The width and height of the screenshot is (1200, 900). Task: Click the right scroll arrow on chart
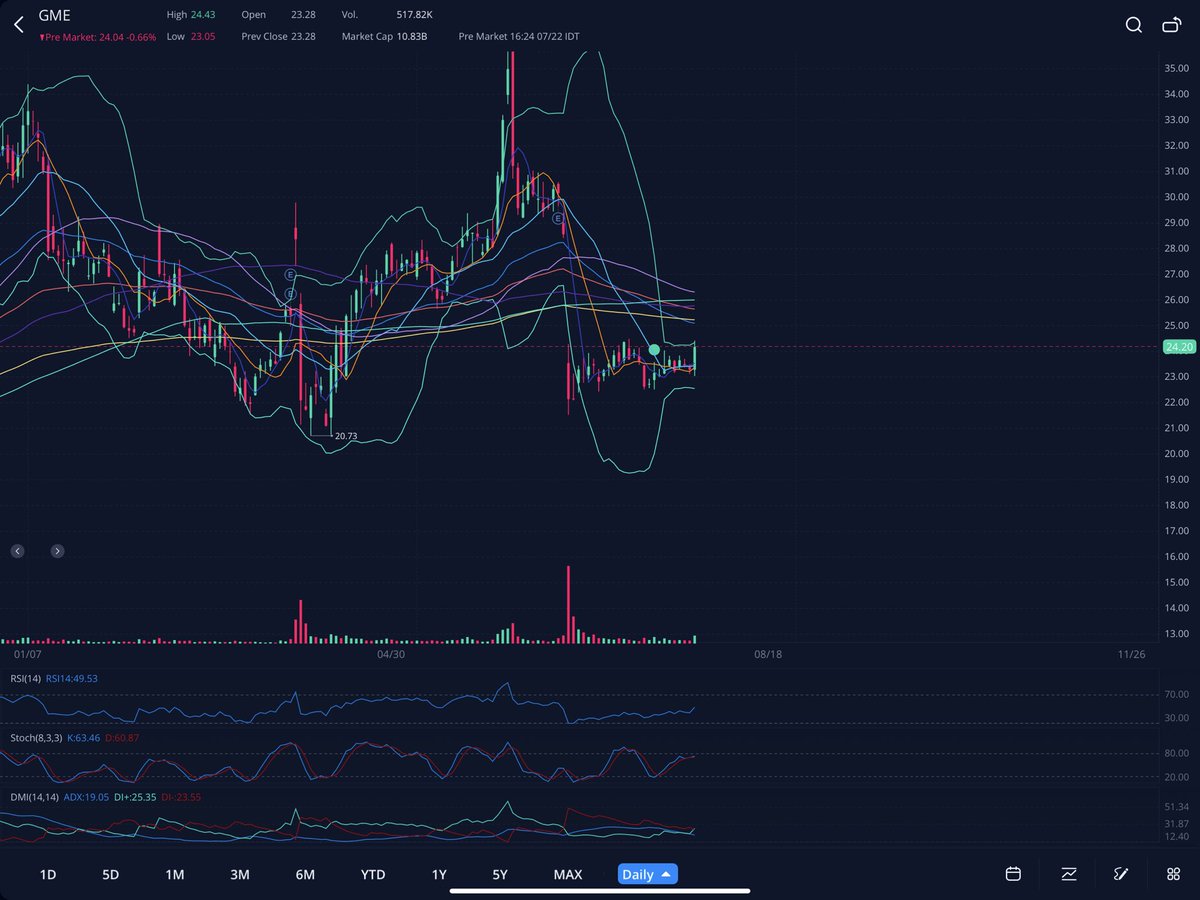point(57,551)
